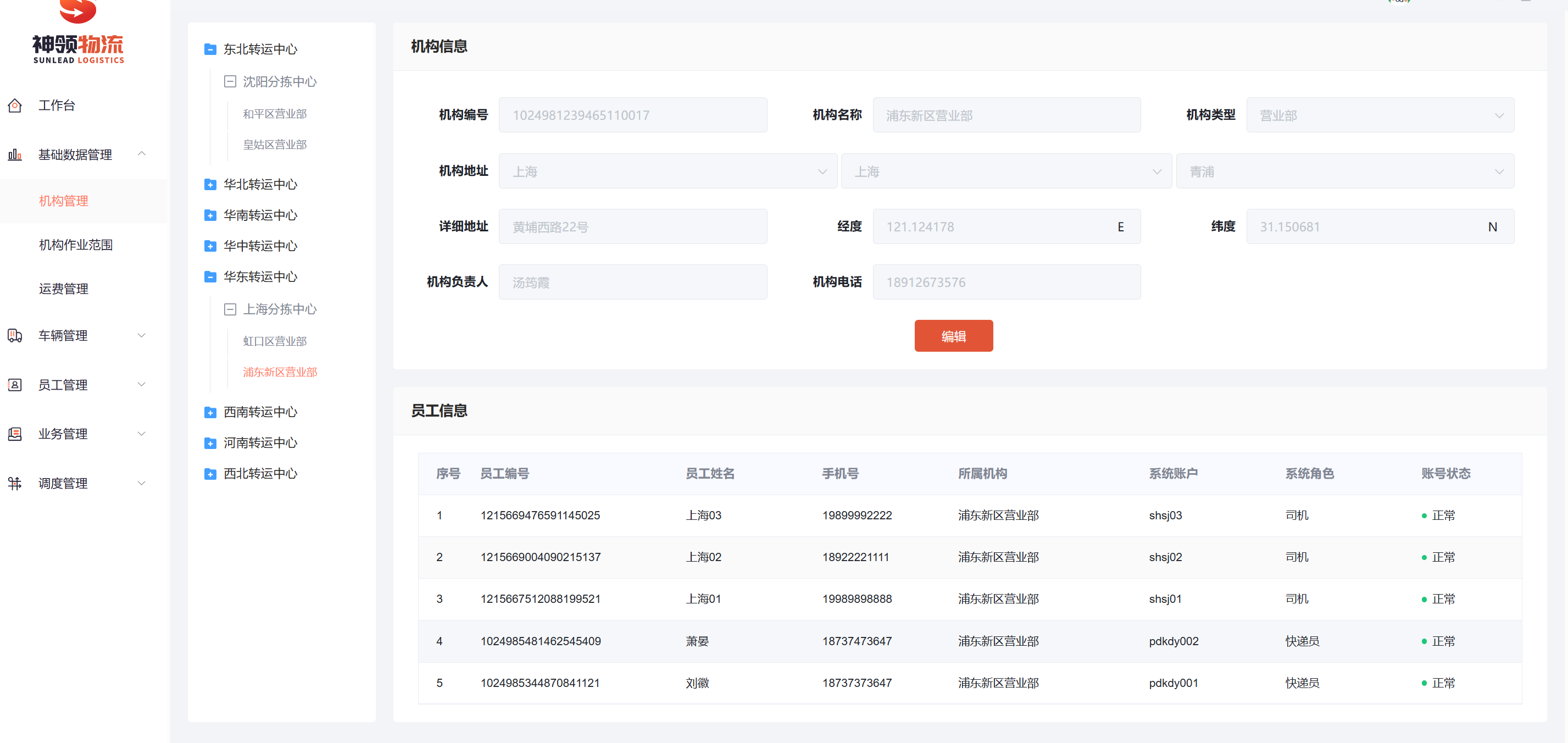Click the 编辑 button

tap(953, 336)
